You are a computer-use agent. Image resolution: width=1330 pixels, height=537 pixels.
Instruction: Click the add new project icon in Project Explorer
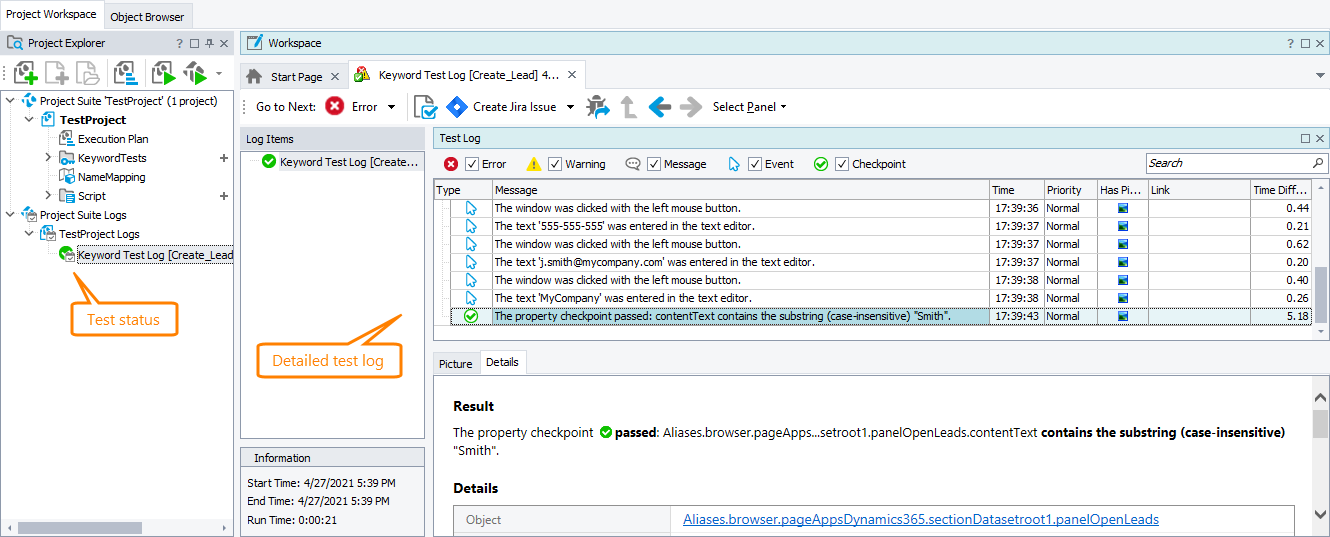point(25,74)
